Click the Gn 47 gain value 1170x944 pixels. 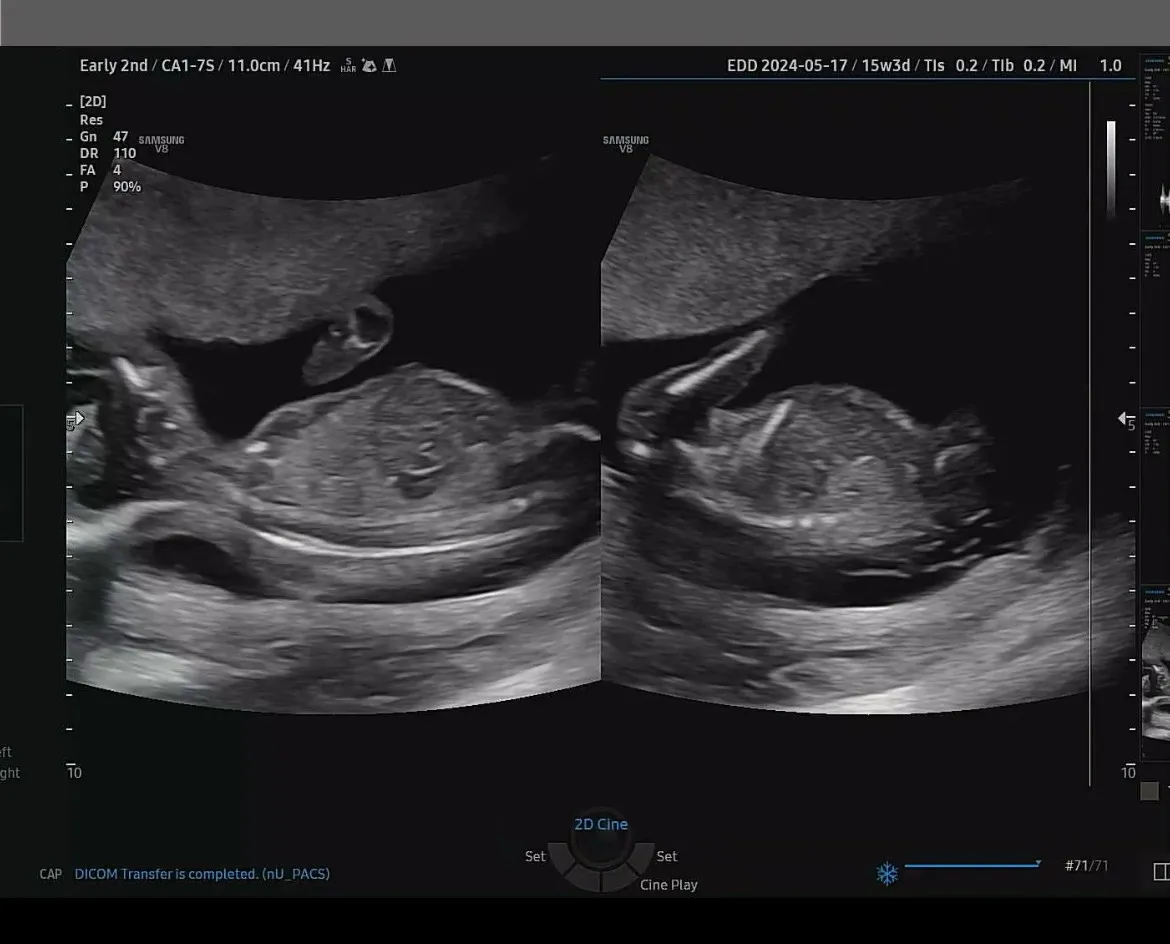click(x=104, y=137)
